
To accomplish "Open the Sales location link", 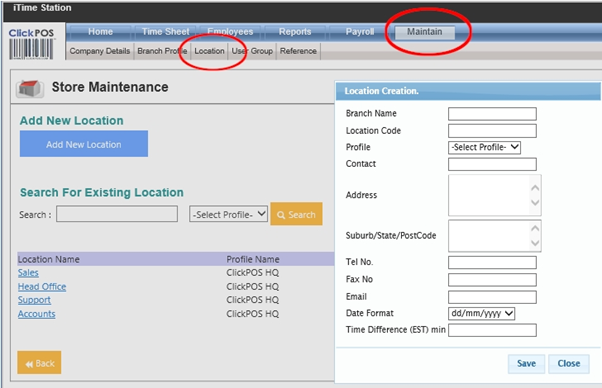I will point(28,273).
